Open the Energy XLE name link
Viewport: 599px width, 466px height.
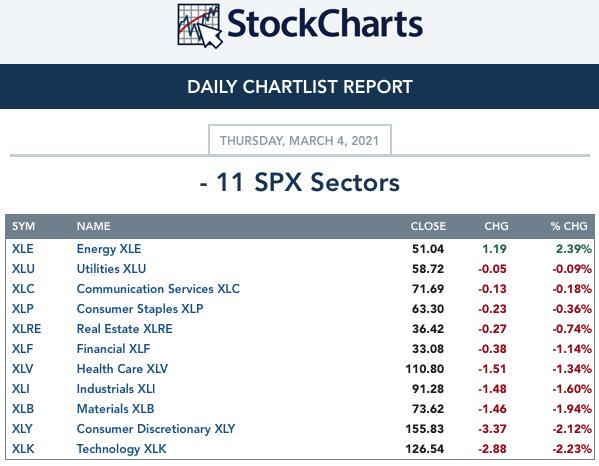109,249
